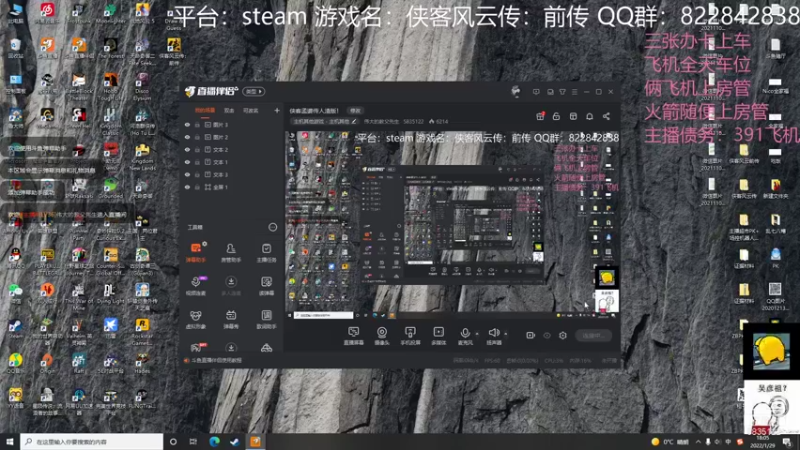Screen dimensions: 800x450
Task: Open the 歌词助手 tool
Action: click(266, 319)
